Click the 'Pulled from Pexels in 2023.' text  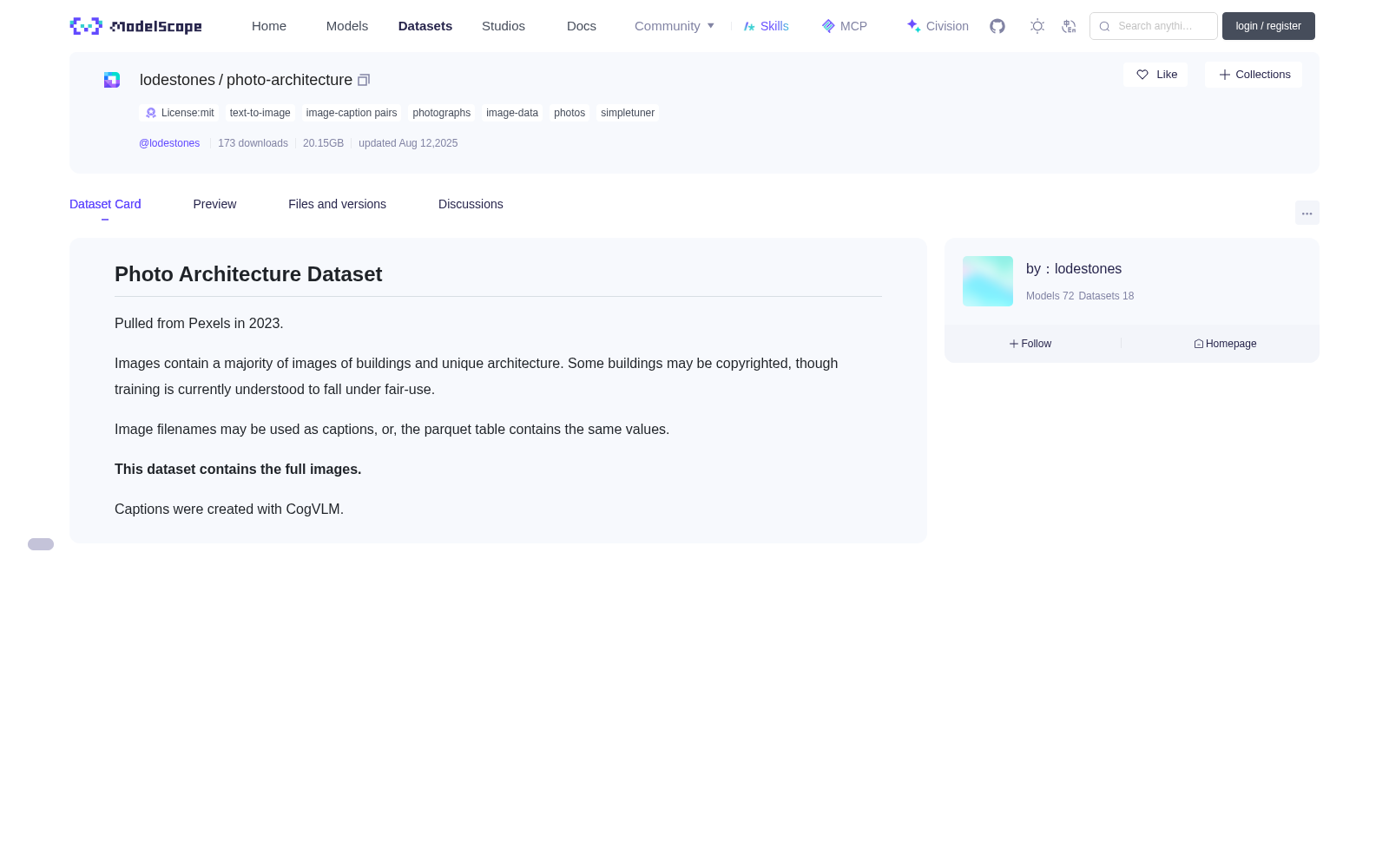coord(199,324)
